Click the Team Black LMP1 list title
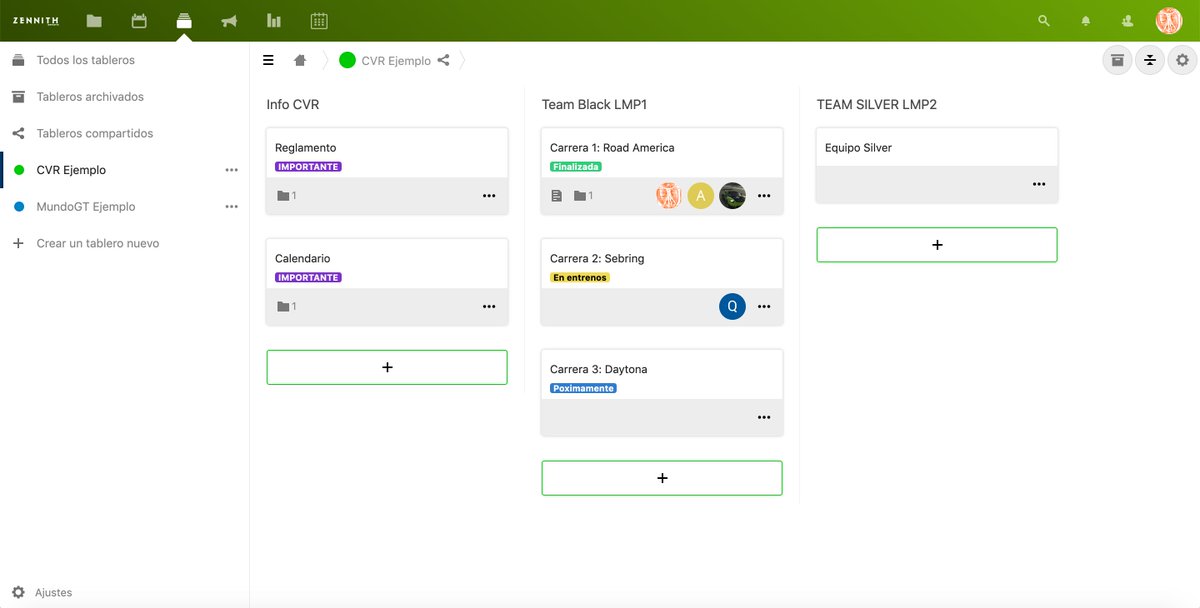 (595, 104)
